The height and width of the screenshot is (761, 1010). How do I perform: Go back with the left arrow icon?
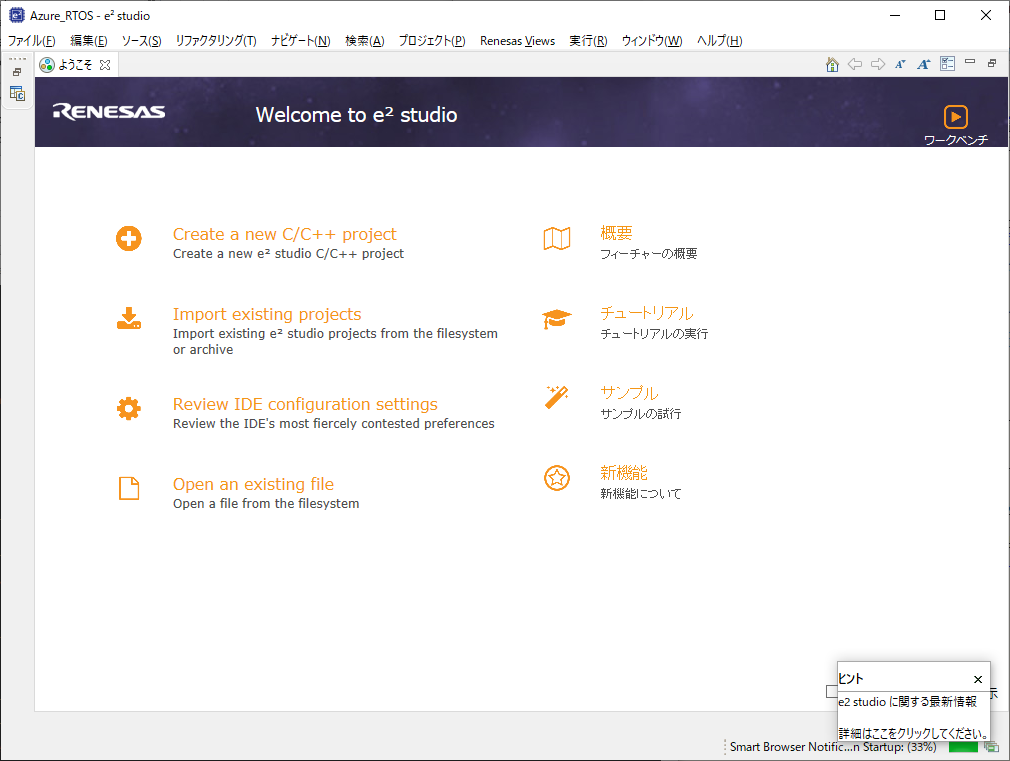855,64
